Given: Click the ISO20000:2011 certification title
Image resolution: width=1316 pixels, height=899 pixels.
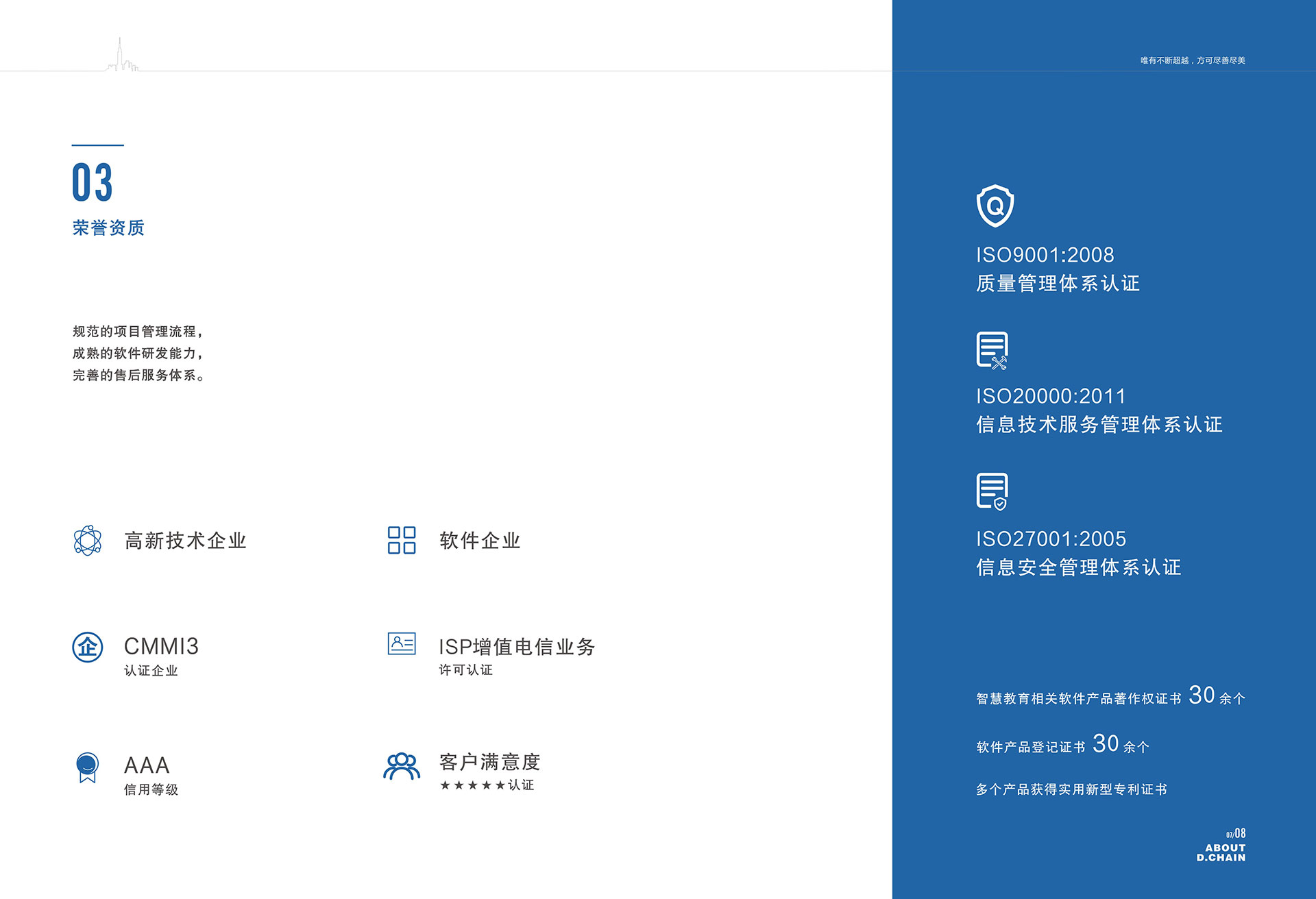Looking at the screenshot, I should [1051, 396].
